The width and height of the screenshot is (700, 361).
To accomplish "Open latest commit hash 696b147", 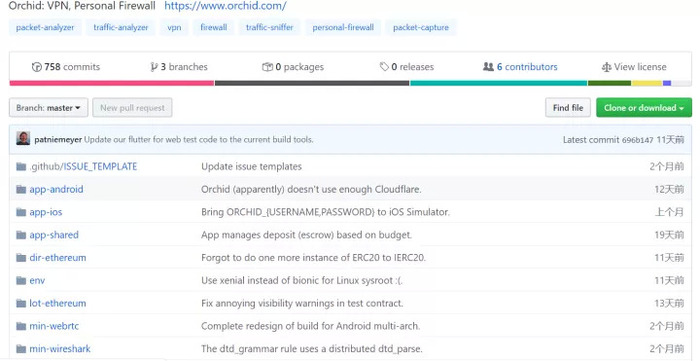I will coord(638,140).
